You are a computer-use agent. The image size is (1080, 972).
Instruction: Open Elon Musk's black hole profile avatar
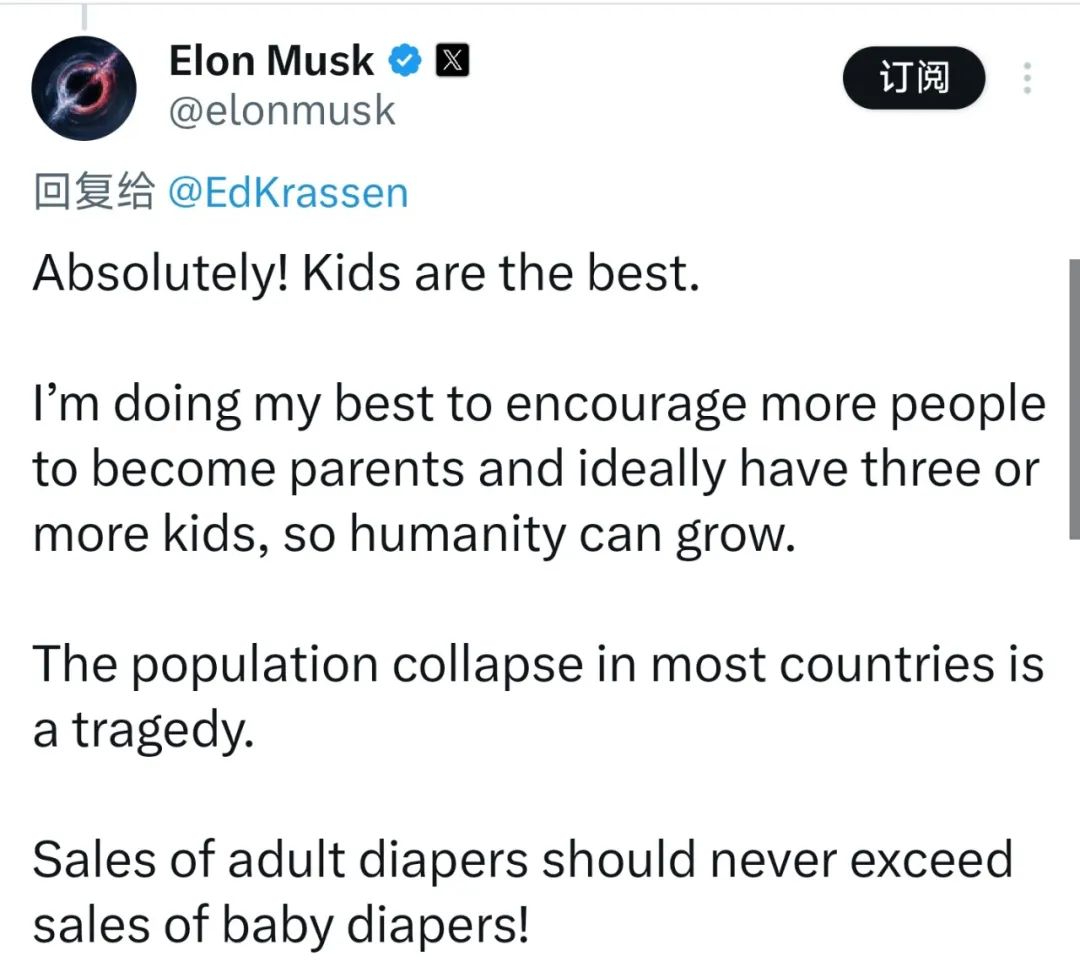pos(84,88)
